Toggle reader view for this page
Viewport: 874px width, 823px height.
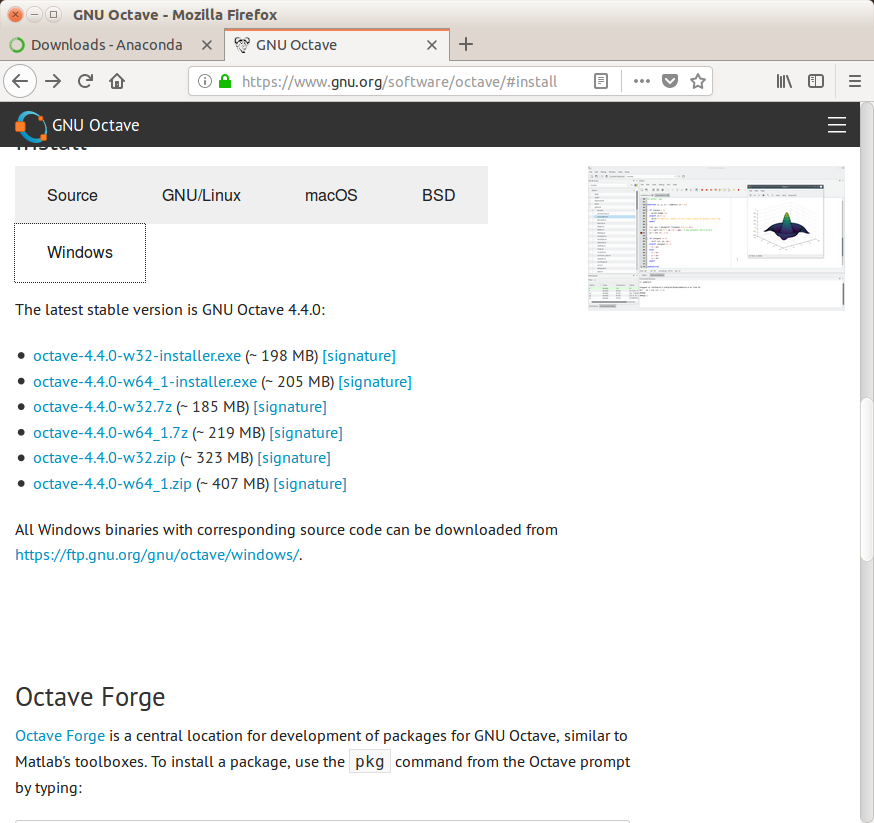point(601,81)
